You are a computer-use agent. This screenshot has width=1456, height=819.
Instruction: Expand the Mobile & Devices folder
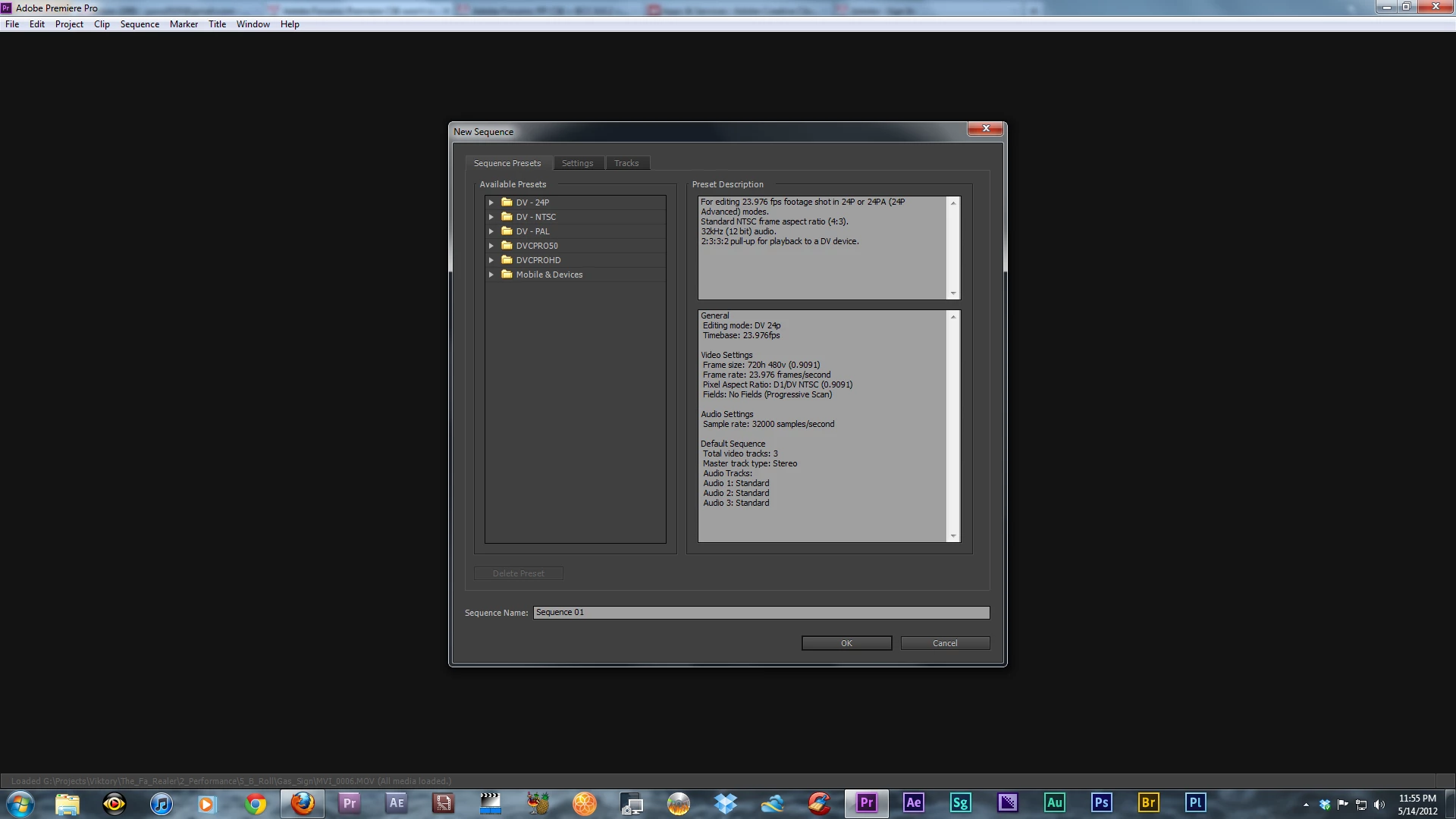pos(491,275)
